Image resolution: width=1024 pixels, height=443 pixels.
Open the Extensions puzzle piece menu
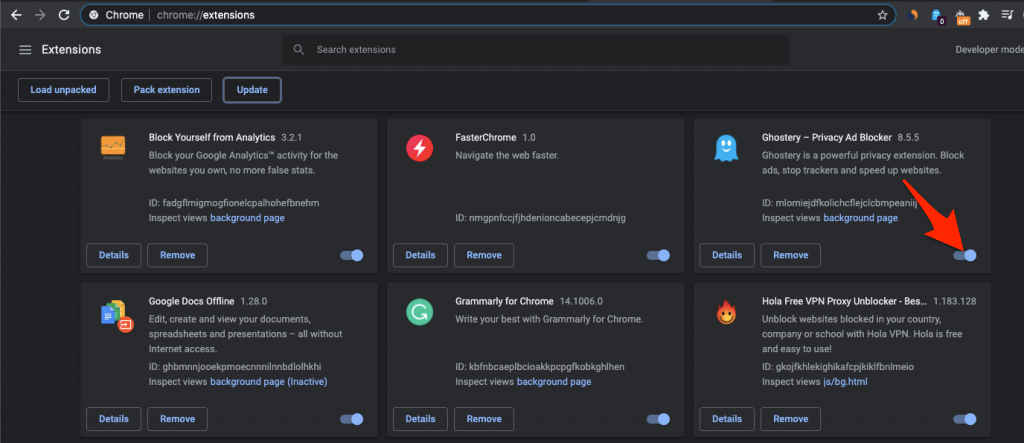click(x=984, y=15)
